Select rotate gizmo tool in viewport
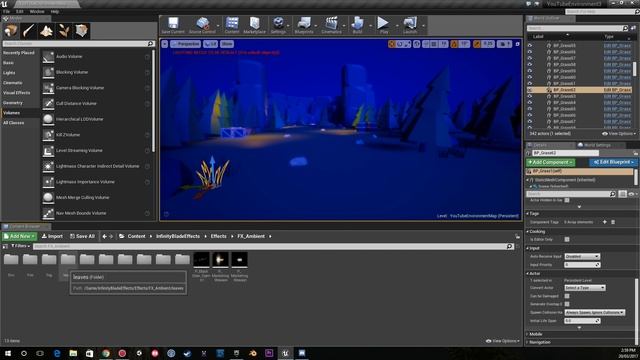 (400, 44)
